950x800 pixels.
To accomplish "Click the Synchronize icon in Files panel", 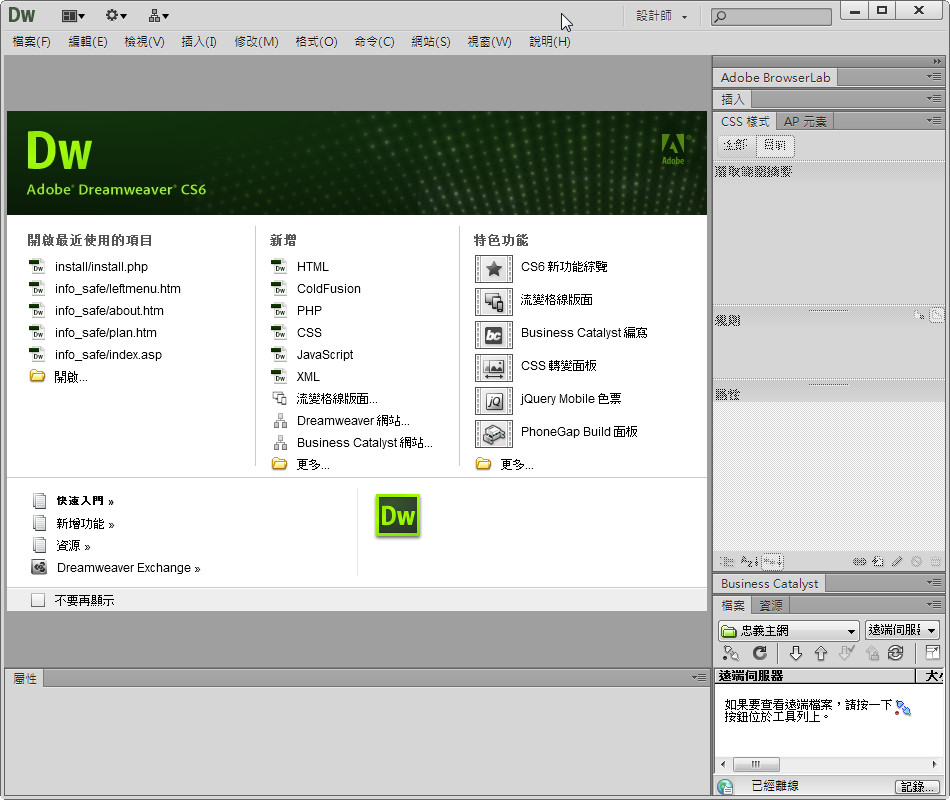I will (x=895, y=653).
